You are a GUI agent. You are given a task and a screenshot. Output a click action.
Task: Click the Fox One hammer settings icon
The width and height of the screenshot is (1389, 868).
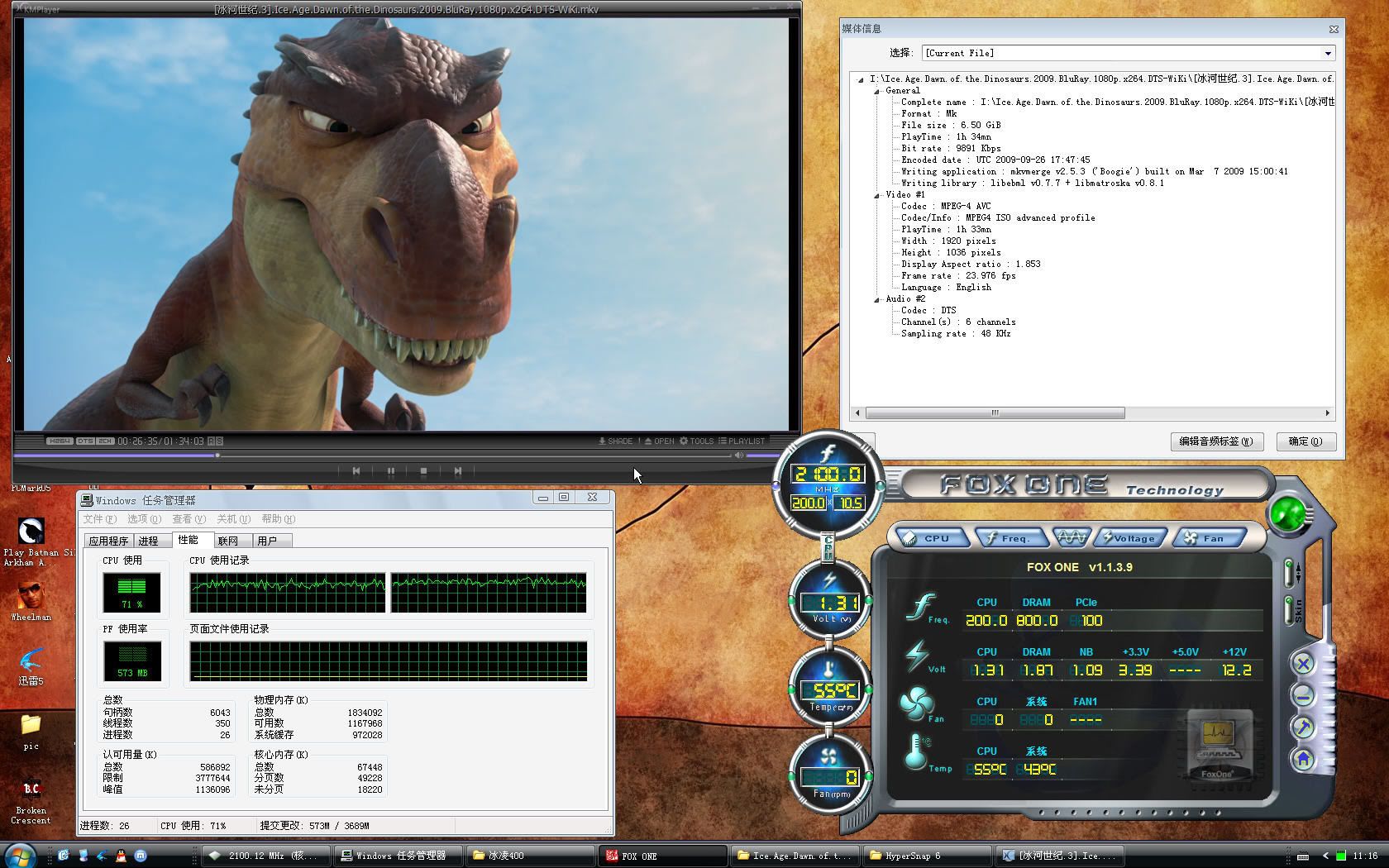[1303, 727]
